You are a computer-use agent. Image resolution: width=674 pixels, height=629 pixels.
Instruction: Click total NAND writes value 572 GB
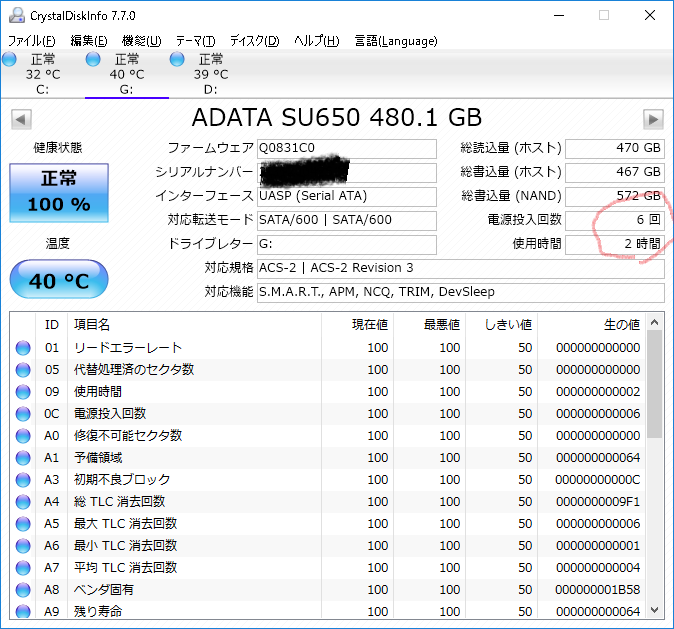point(615,196)
